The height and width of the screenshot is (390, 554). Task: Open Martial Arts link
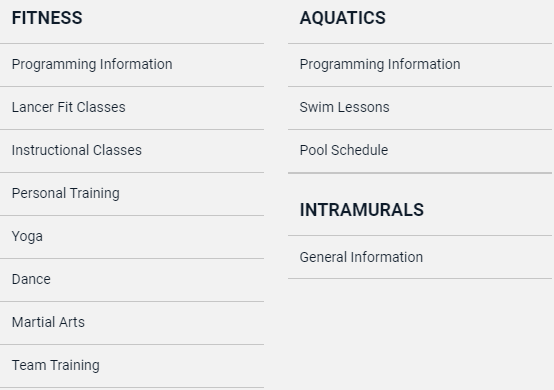click(48, 323)
